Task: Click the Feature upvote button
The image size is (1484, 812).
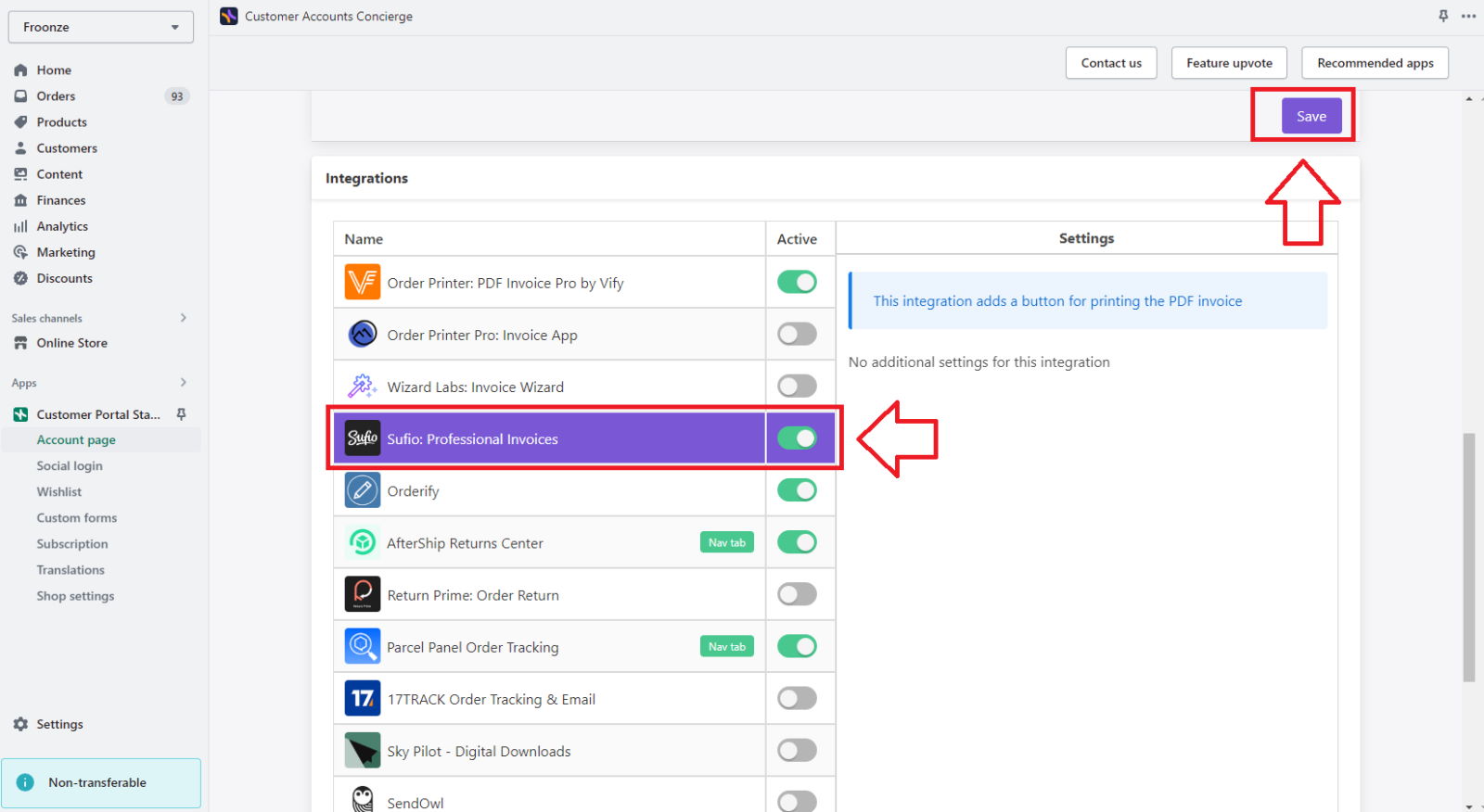Action: [x=1229, y=63]
